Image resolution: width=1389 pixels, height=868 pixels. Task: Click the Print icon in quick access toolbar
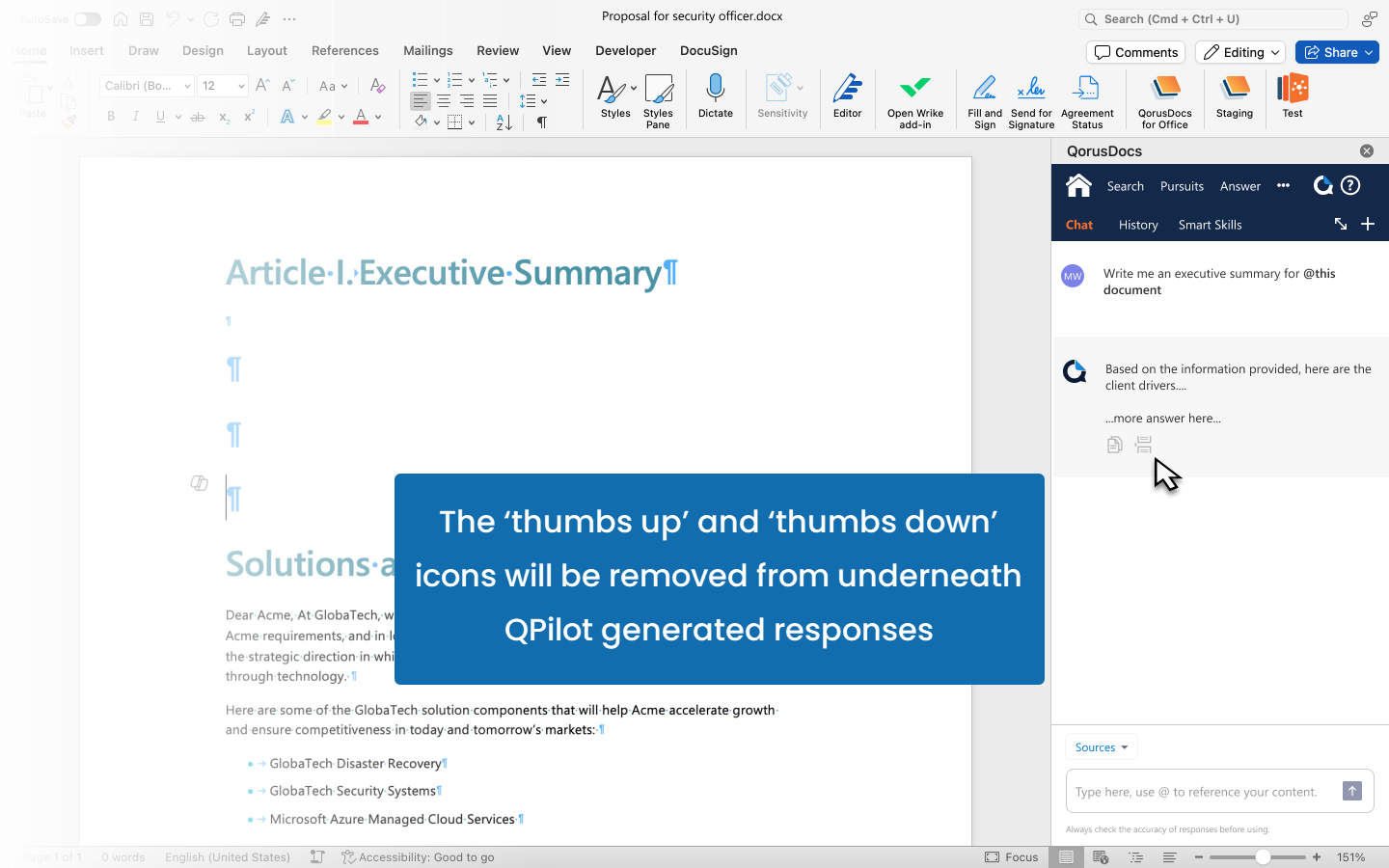click(x=237, y=19)
